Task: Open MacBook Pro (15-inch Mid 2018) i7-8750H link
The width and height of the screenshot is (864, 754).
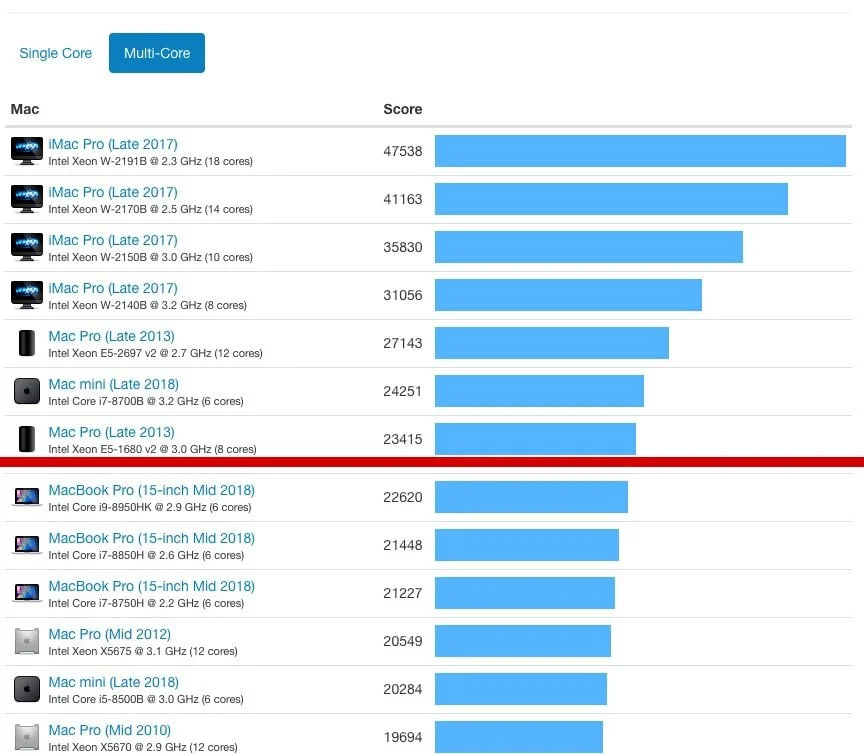Action: (152, 586)
